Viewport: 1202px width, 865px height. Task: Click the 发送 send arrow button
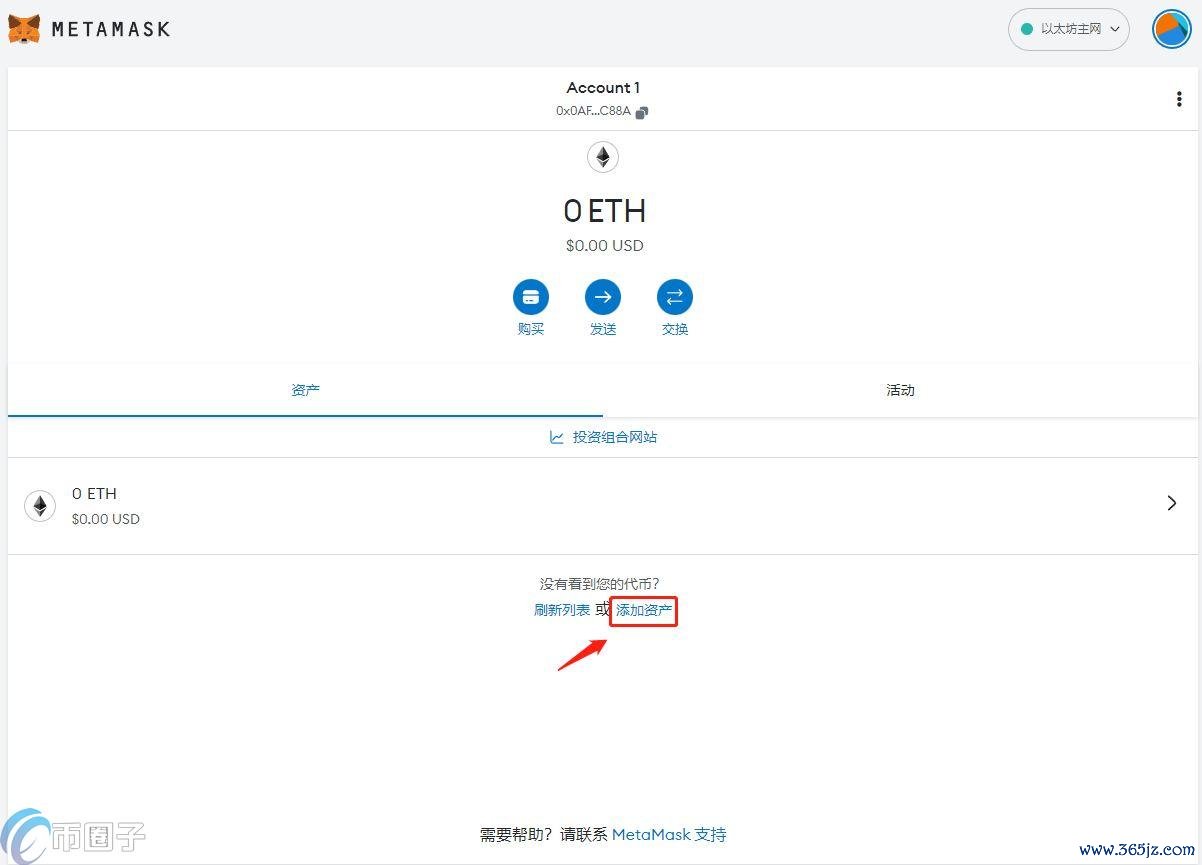tap(603, 297)
